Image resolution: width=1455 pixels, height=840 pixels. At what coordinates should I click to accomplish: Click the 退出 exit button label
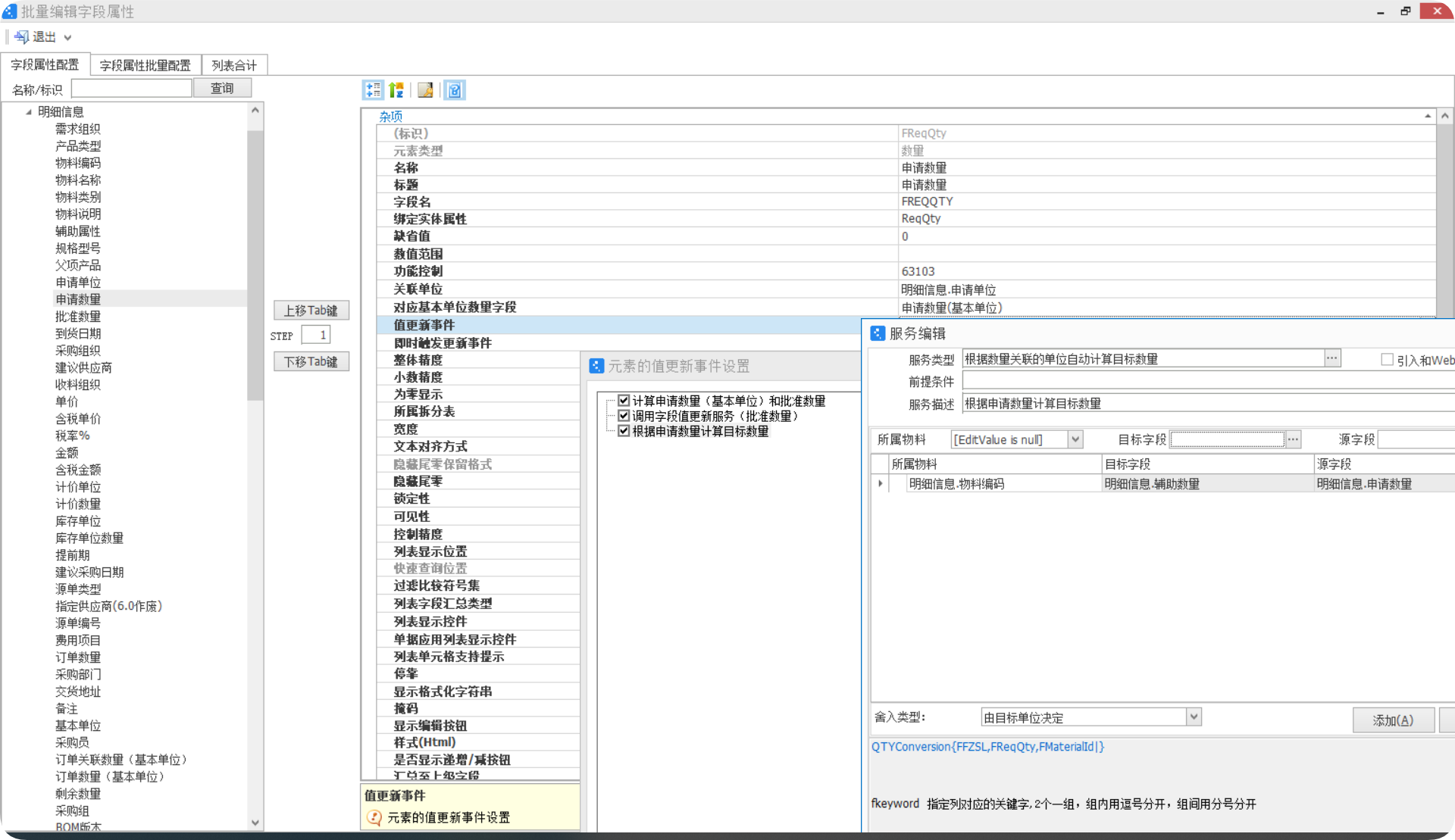point(44,37)
